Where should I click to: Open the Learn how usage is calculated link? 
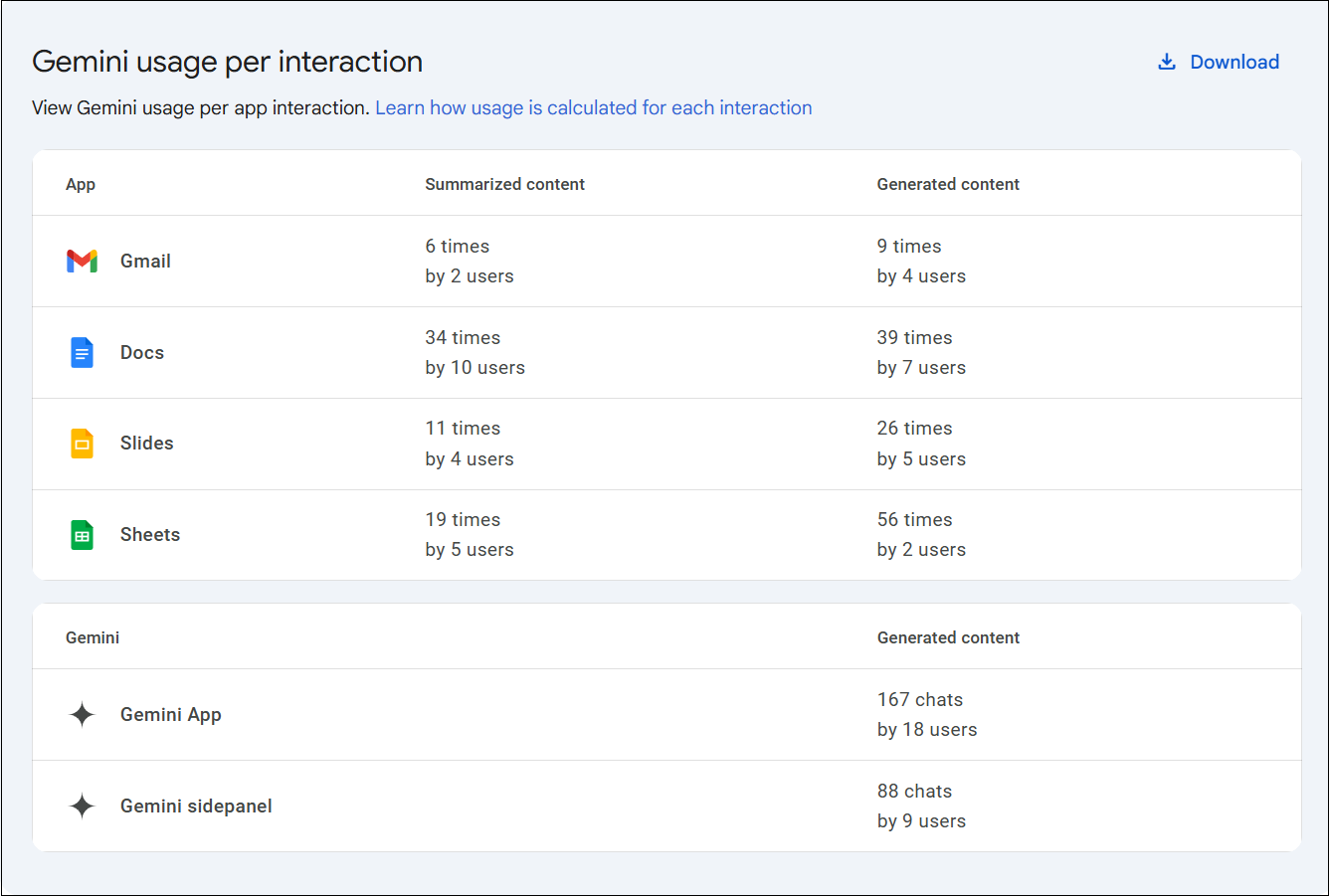(593, 107)
